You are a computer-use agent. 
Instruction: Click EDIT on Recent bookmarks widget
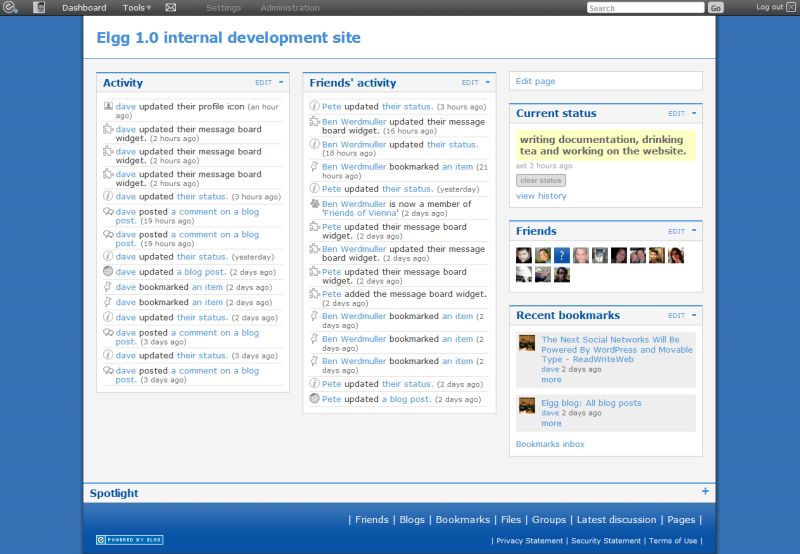pyautogui.click(x=677, y=315)
